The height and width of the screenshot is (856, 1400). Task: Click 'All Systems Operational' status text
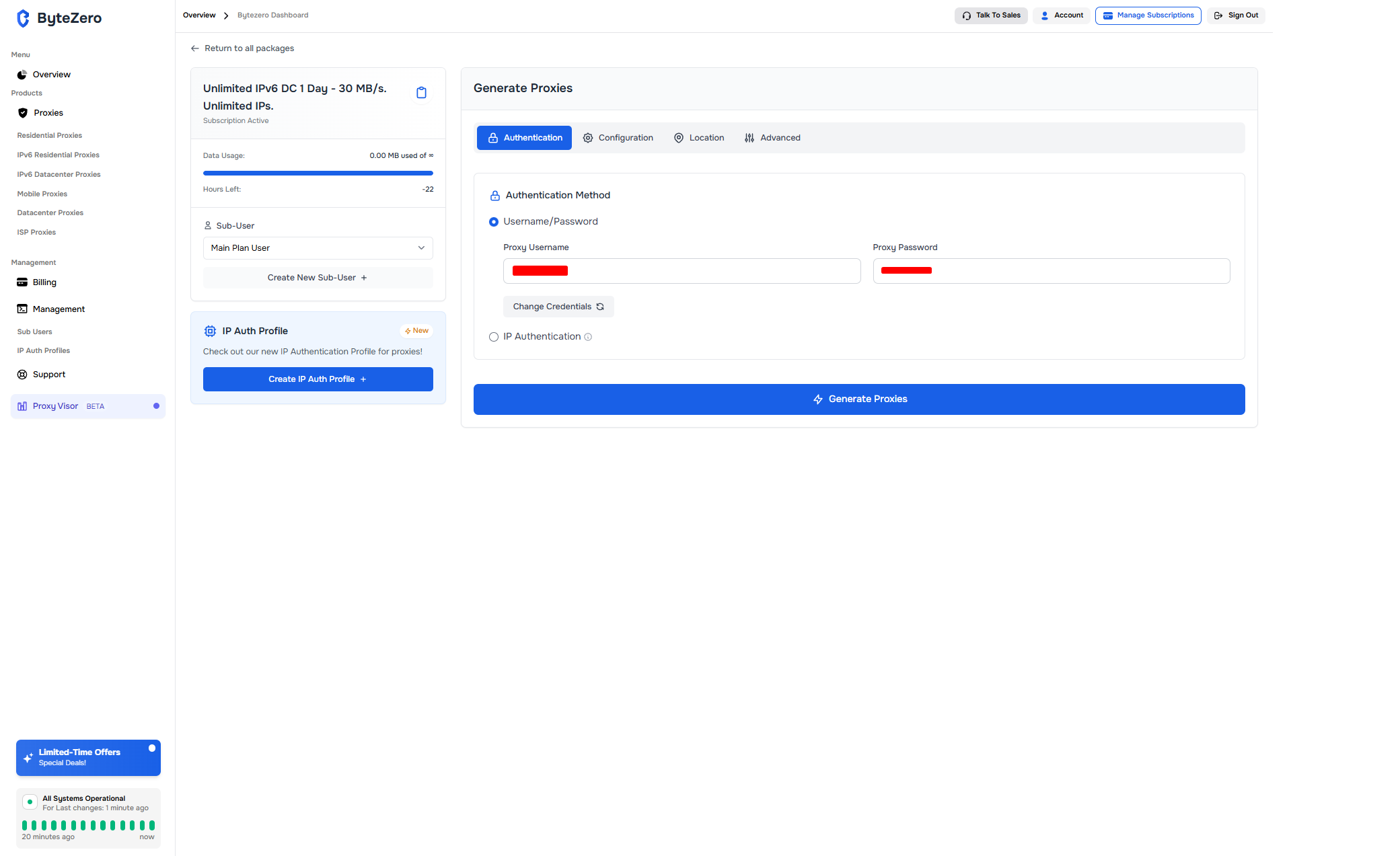pyautogui.click(x=84, y=799)
